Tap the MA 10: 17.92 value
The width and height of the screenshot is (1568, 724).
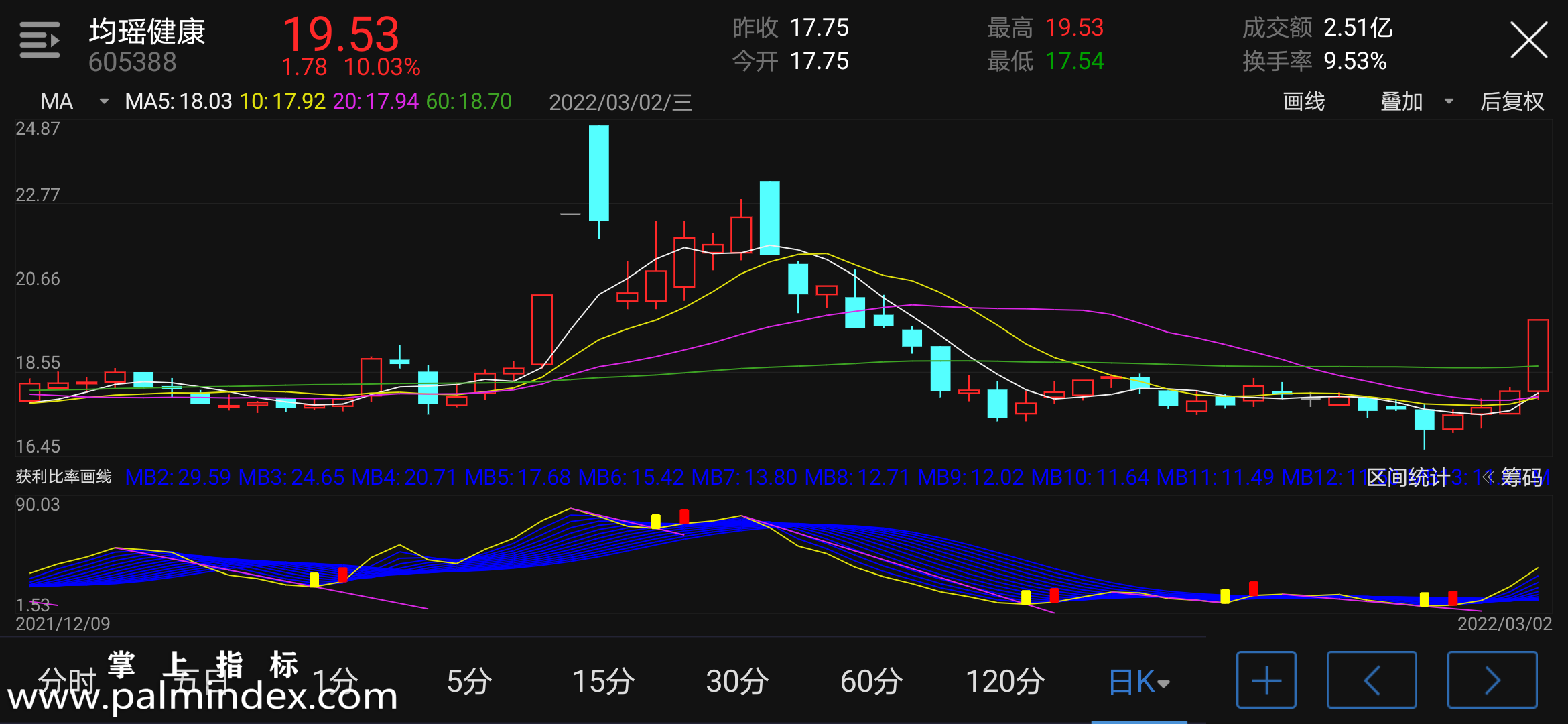point(282,101)
